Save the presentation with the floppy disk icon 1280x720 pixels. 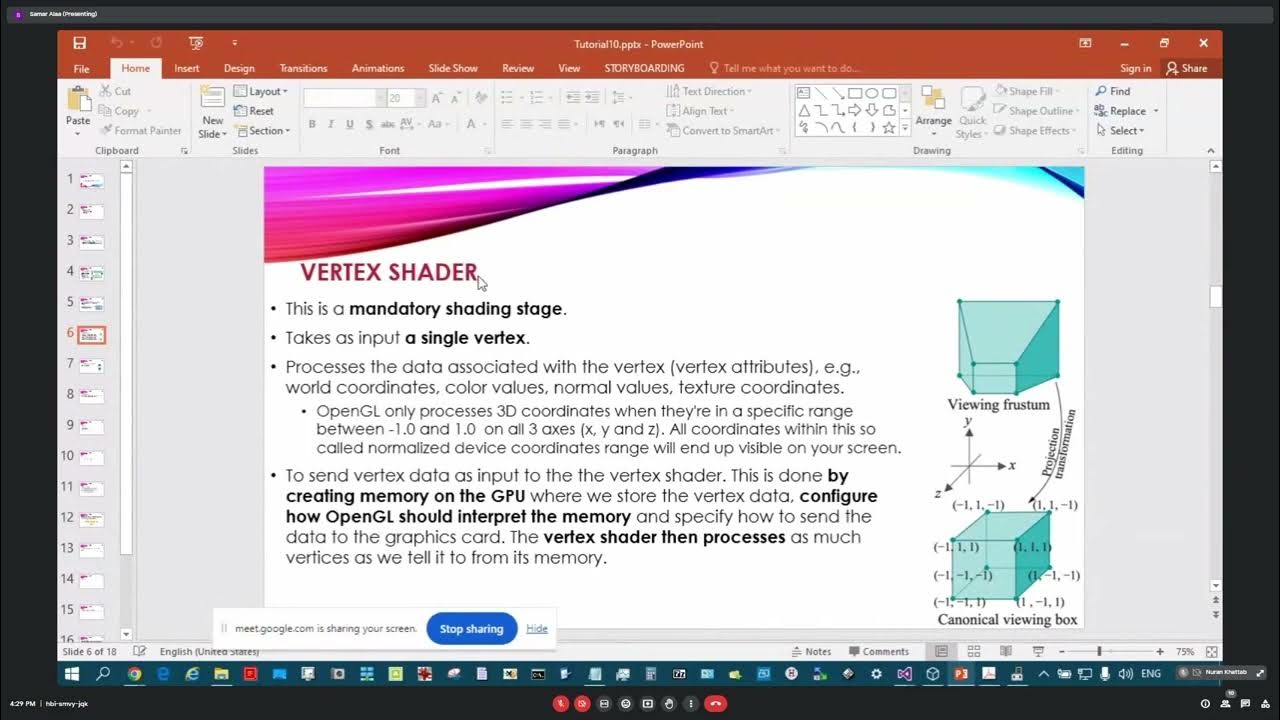coord(80,43)
